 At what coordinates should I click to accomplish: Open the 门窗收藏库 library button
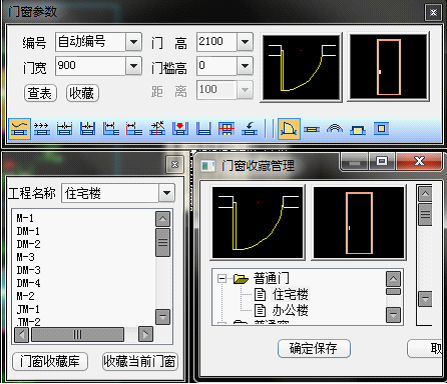[x=50, y=361]
